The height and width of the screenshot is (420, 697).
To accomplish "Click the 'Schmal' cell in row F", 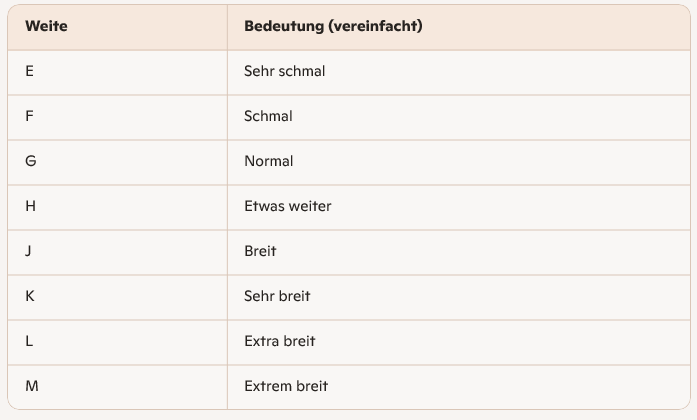I will (268, 116).
